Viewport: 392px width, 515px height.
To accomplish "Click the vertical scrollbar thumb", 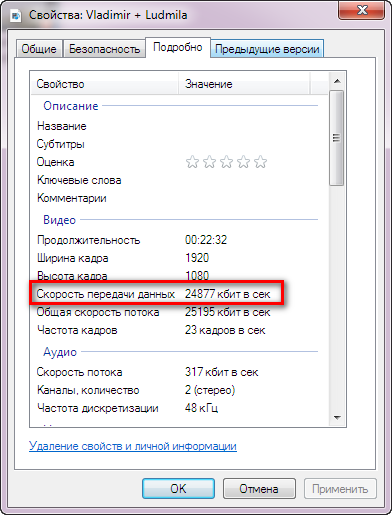I will click(337, 138).
